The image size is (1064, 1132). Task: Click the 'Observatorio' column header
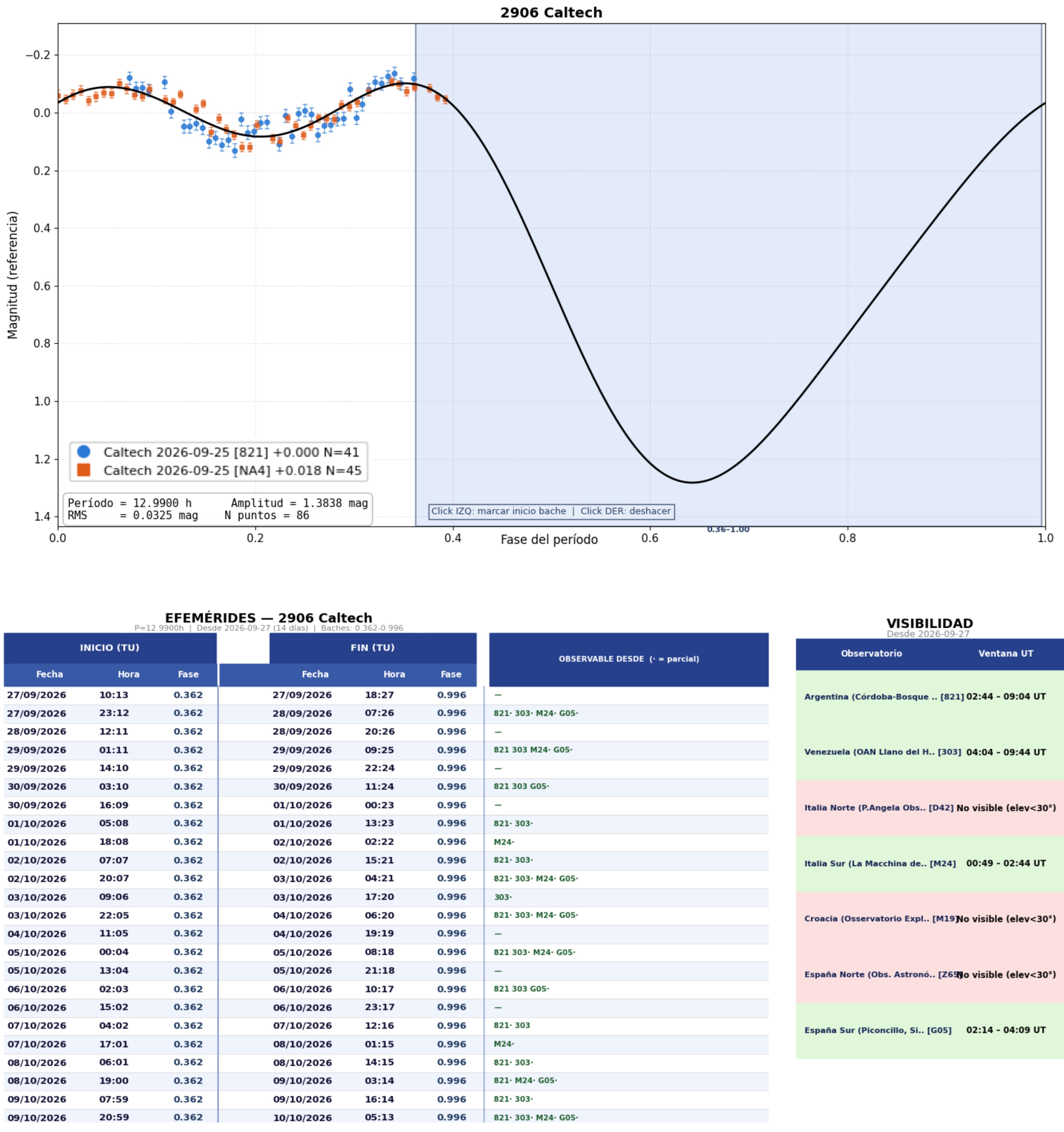click(872, 654)
